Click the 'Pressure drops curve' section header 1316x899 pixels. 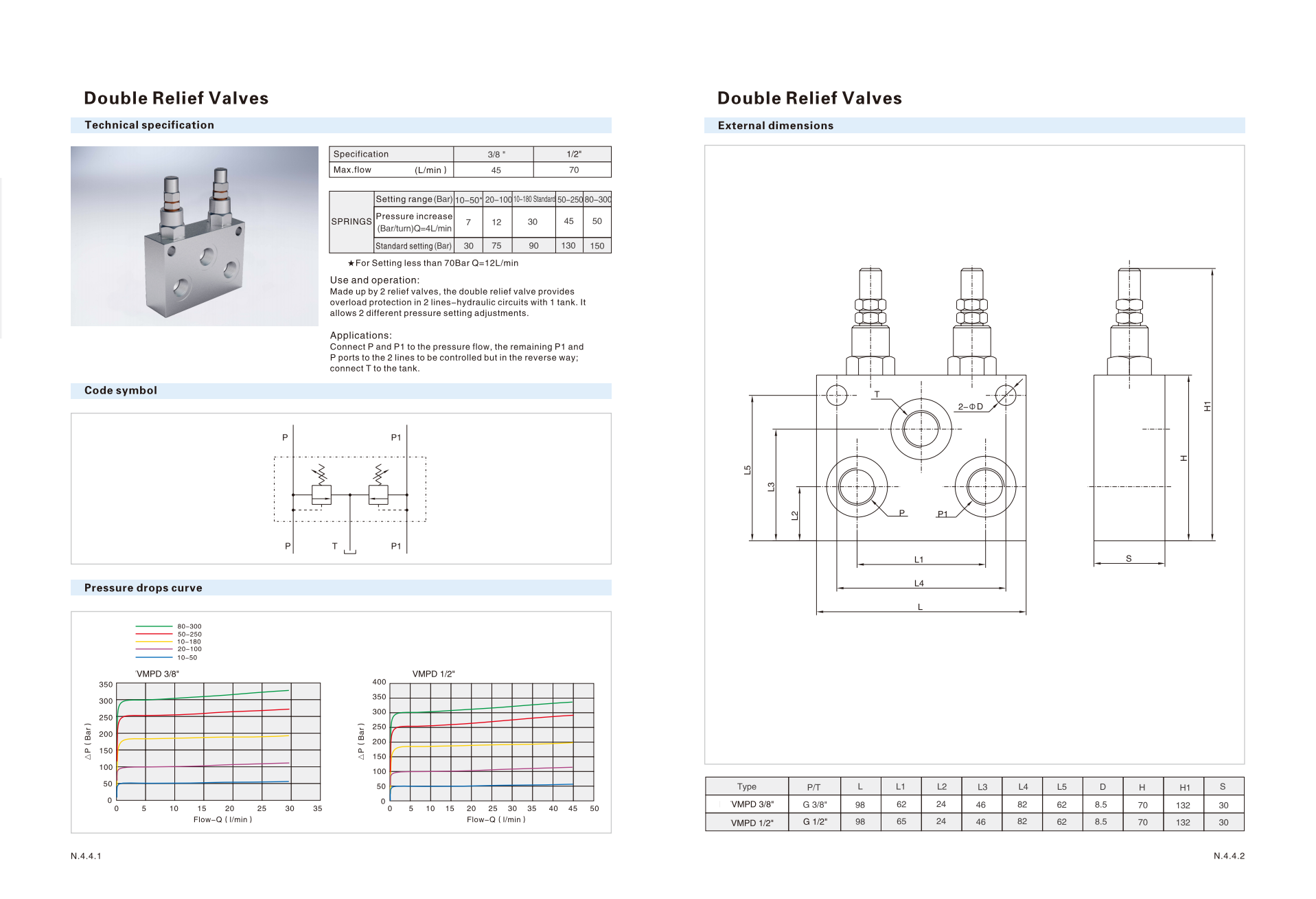pyautogui.click(x=143, y=588)
